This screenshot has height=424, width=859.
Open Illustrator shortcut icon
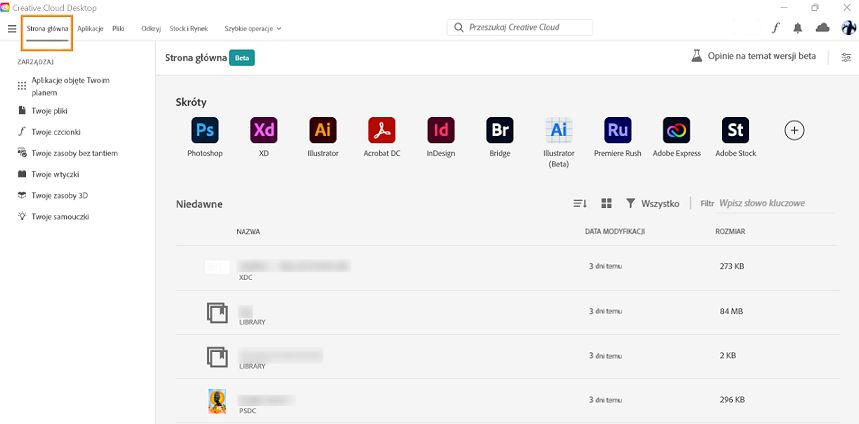click(323, 130)
